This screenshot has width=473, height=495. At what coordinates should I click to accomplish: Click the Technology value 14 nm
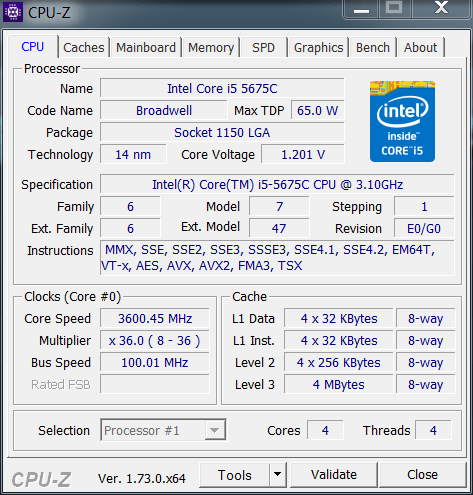[133, 154]
